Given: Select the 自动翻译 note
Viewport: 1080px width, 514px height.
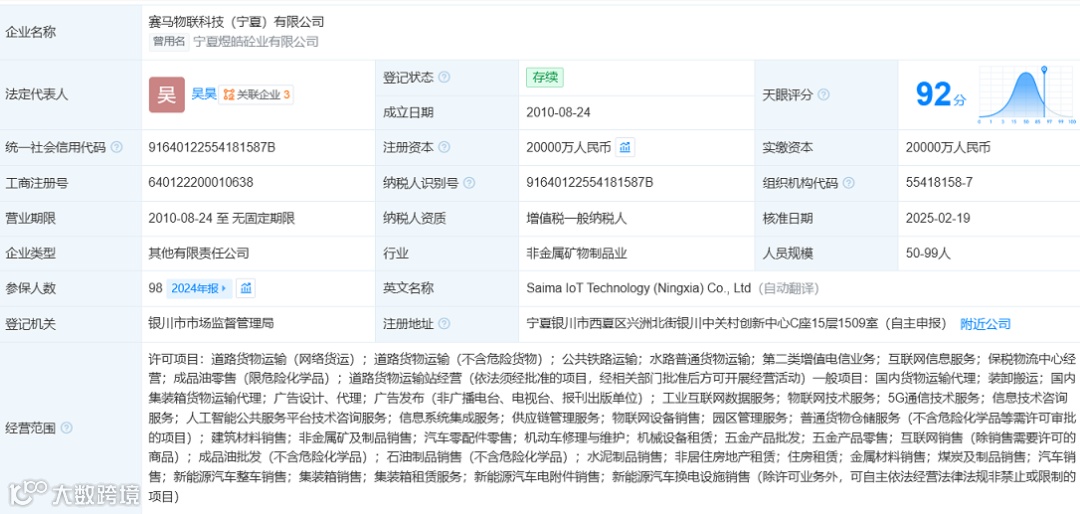Looking at the screenshot, I should click(x=789, y=288).
